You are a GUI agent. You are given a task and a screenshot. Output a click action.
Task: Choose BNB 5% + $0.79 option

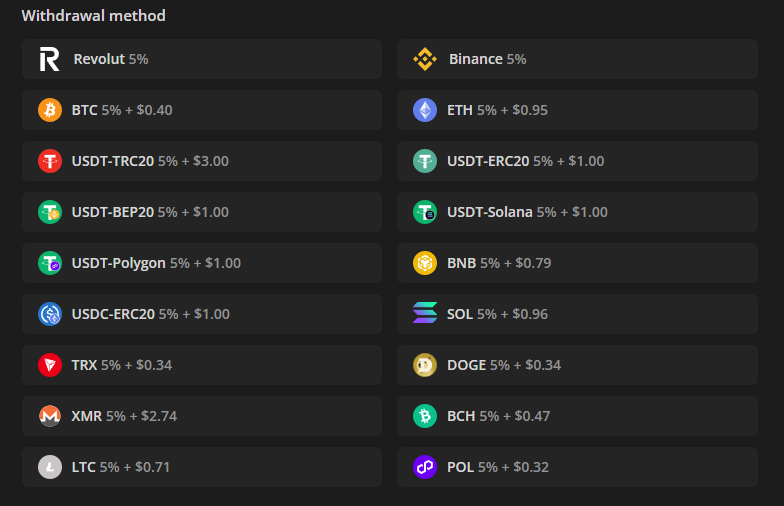pos(578,263)
